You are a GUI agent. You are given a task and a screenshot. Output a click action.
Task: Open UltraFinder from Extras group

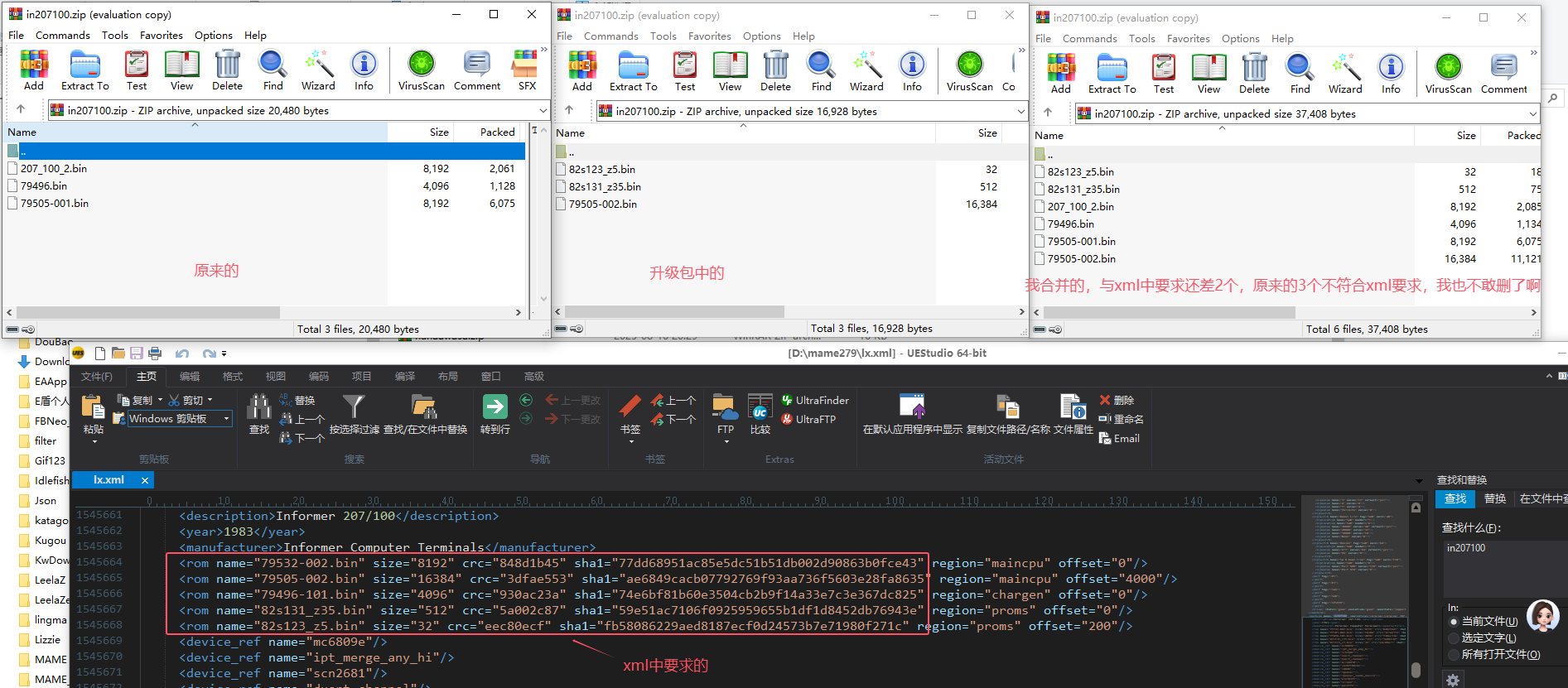(815, 401)
